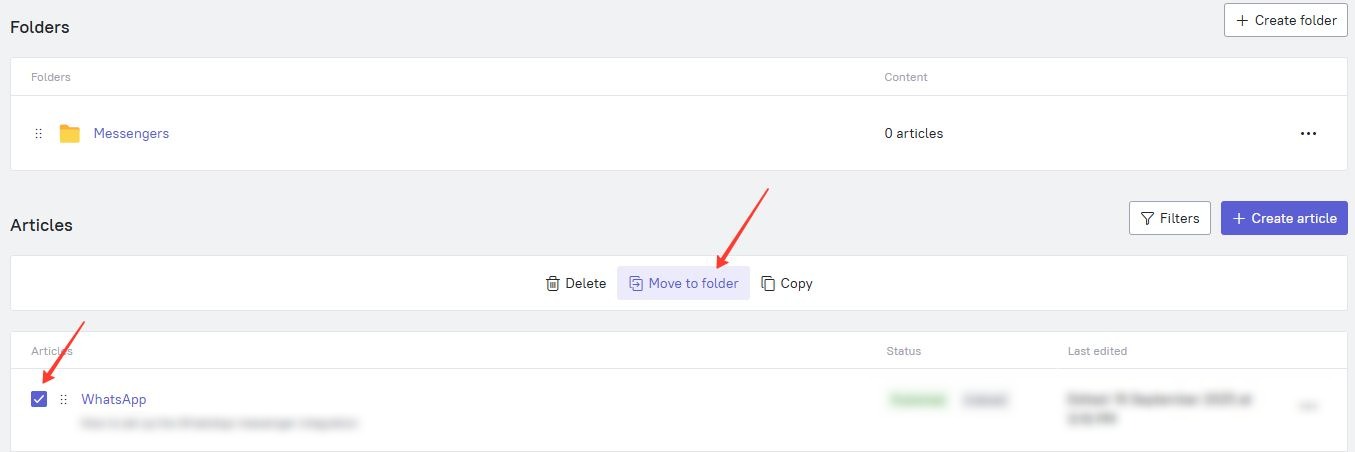Click the Folders column header
Screen dimensions: 1355x452
[x=51, y=77]
